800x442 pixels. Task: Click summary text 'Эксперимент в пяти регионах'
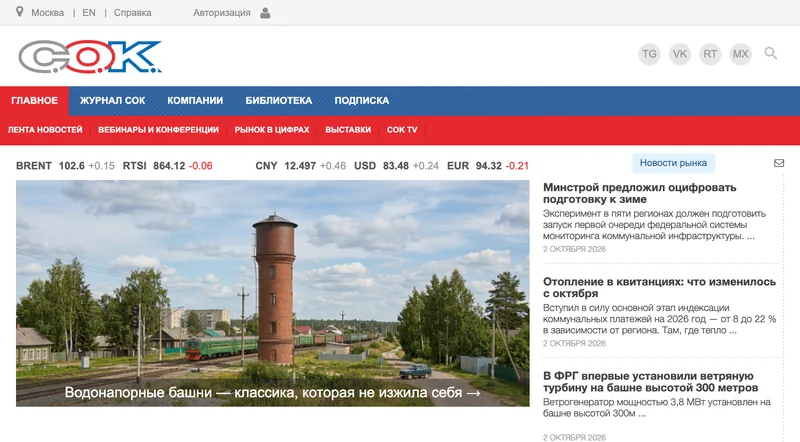click(655, 225)
